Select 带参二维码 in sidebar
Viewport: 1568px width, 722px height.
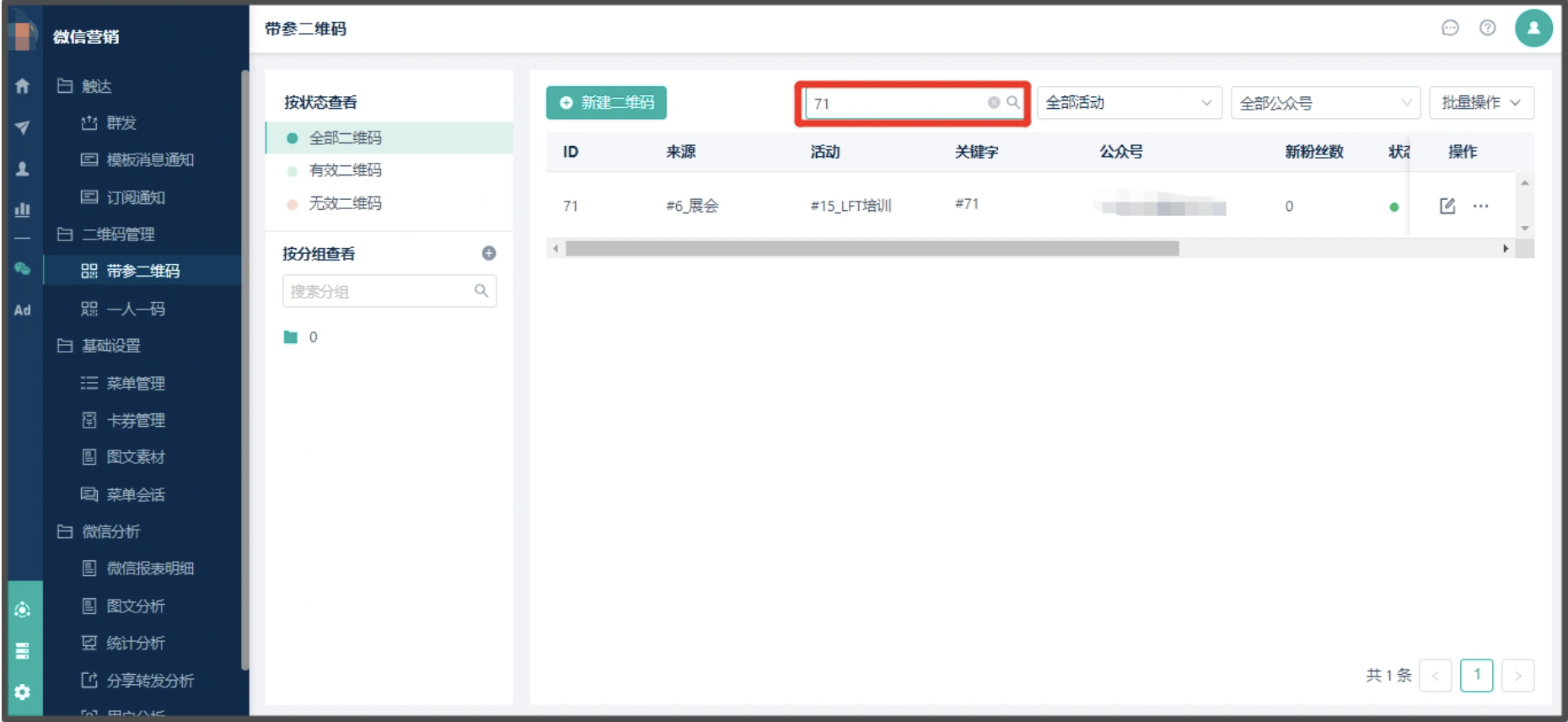coord(142,271)
